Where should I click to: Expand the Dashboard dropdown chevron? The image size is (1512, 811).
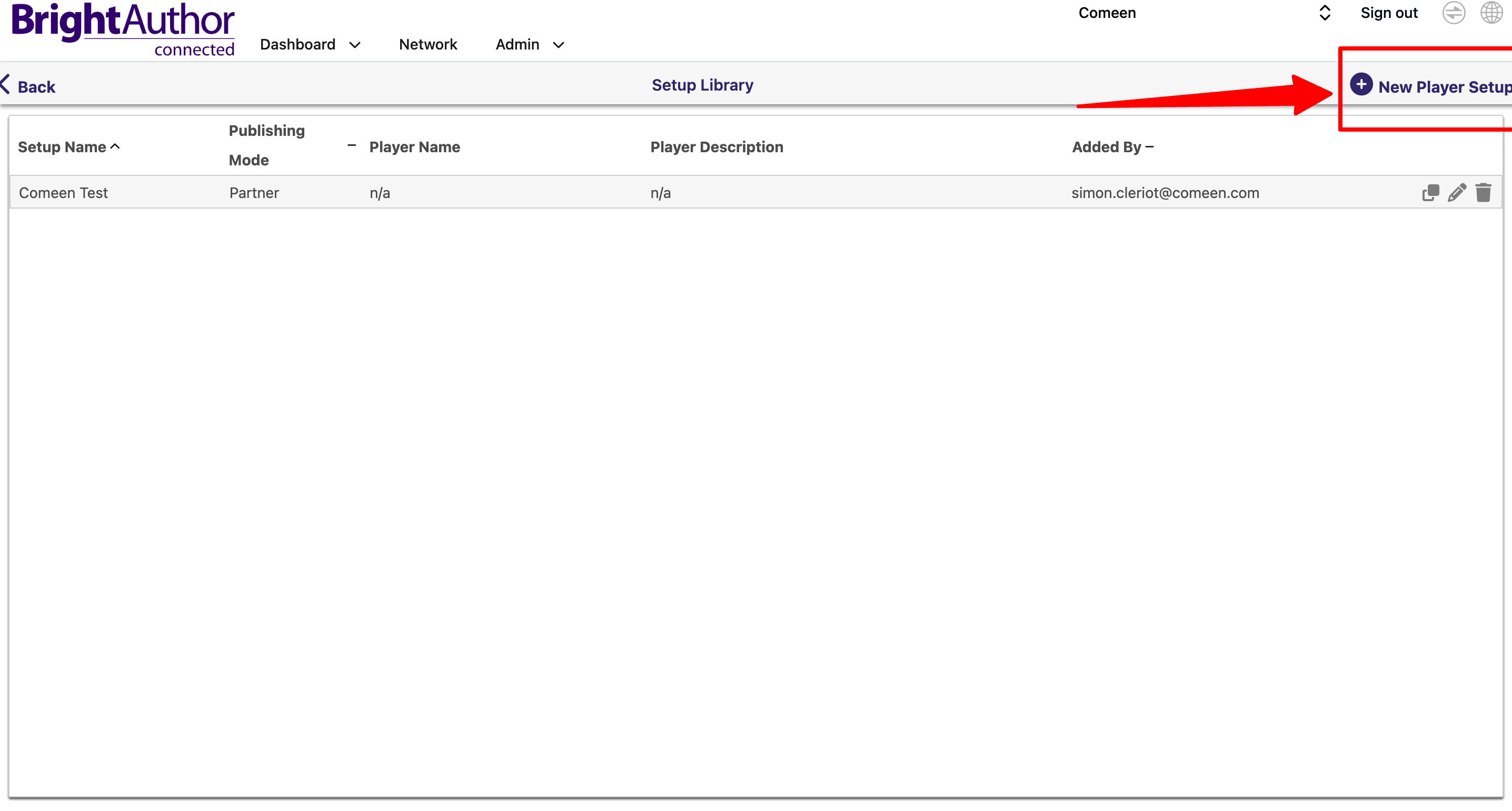354,45
